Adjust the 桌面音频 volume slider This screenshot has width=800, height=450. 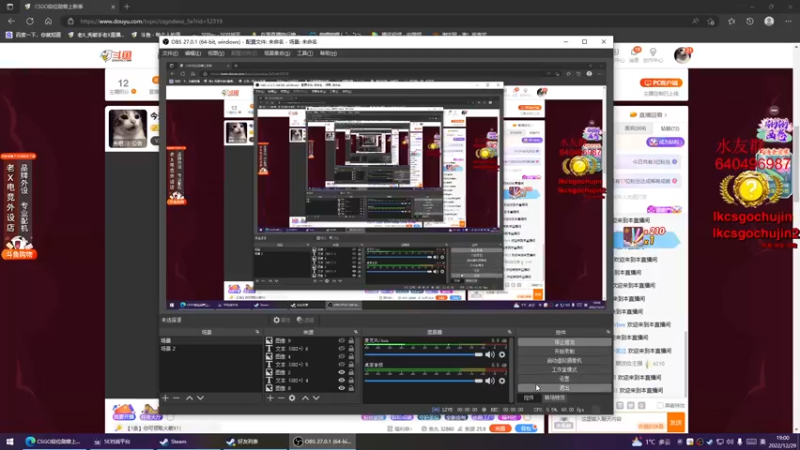[423, 381]
